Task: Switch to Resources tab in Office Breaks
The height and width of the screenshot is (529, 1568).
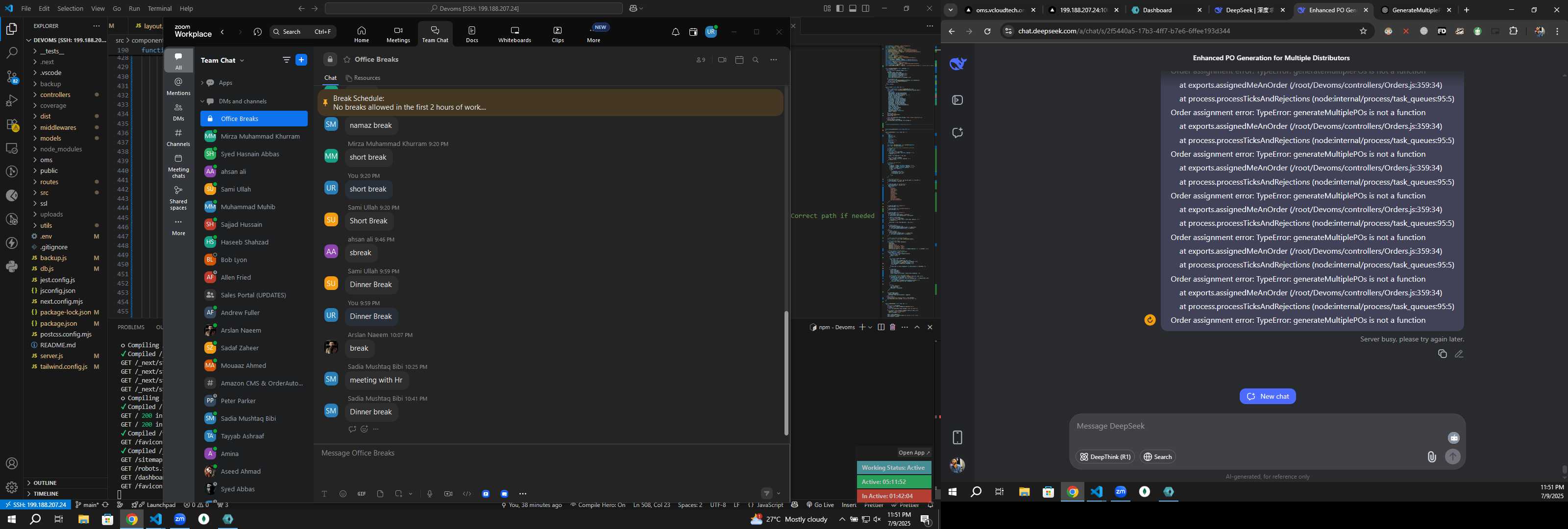Action: 363,78
